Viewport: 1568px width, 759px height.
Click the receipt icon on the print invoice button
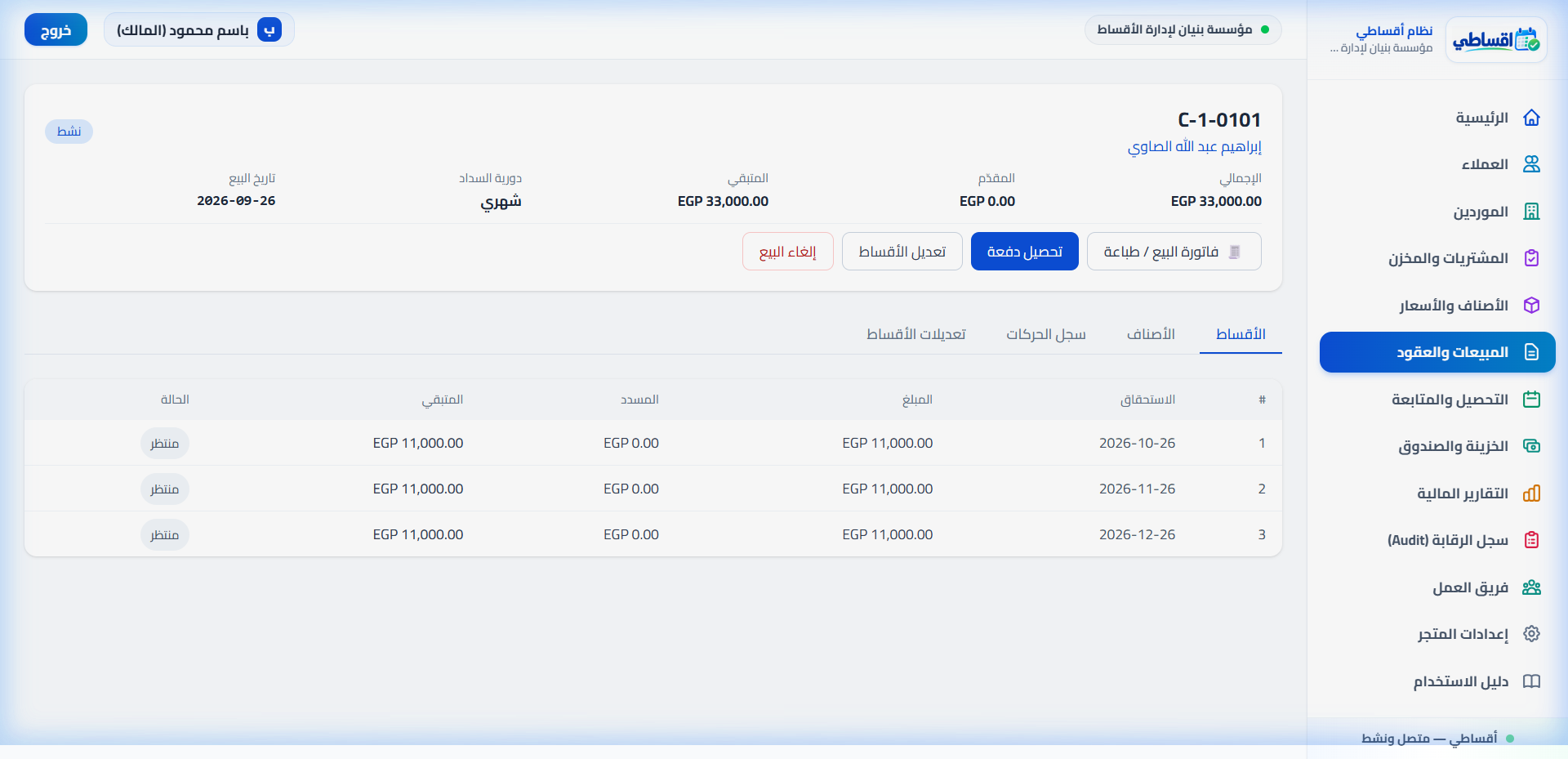point(1235,252)
